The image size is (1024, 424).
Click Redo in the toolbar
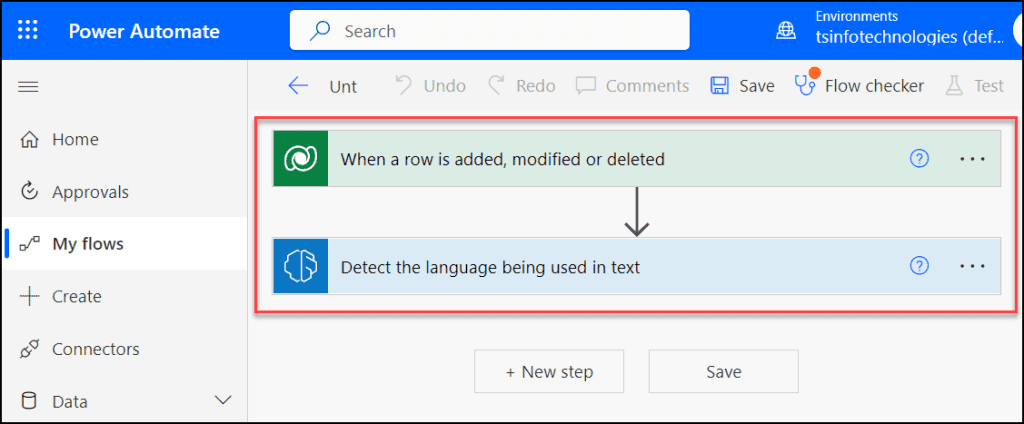pyautogui.click(x=522, y=86)
